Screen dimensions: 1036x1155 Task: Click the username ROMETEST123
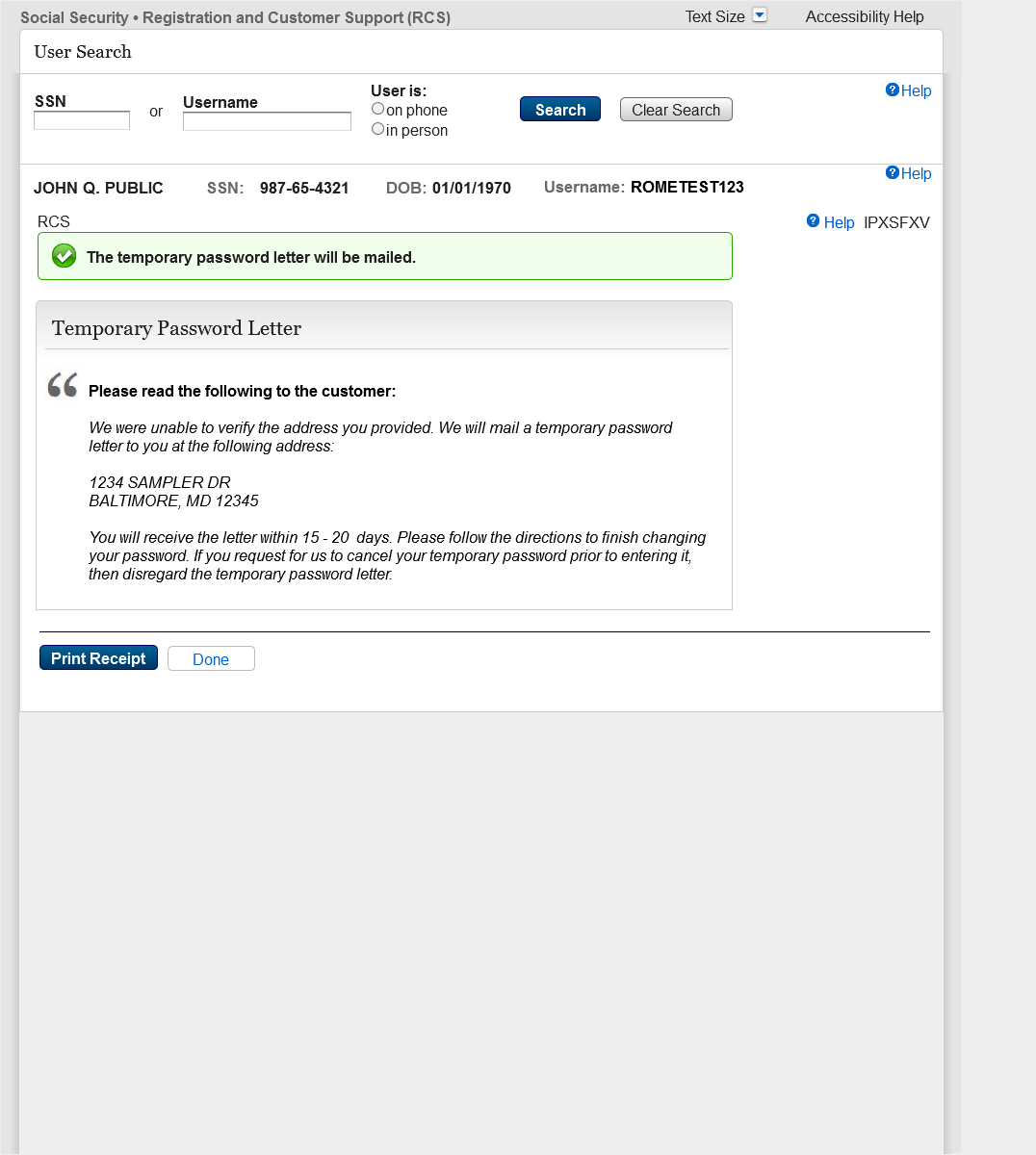tap(687, 187)
